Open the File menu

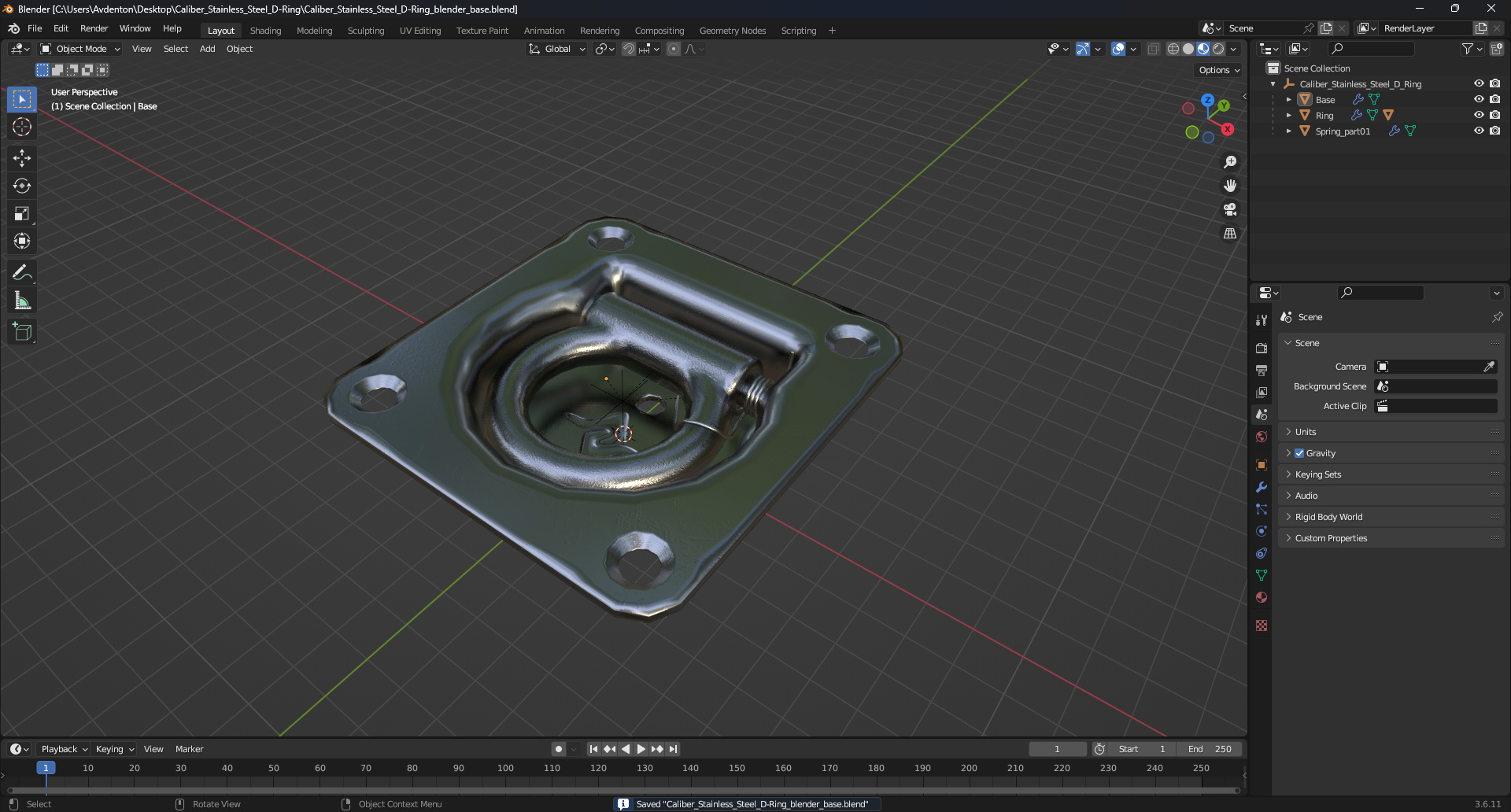(35, 28)
